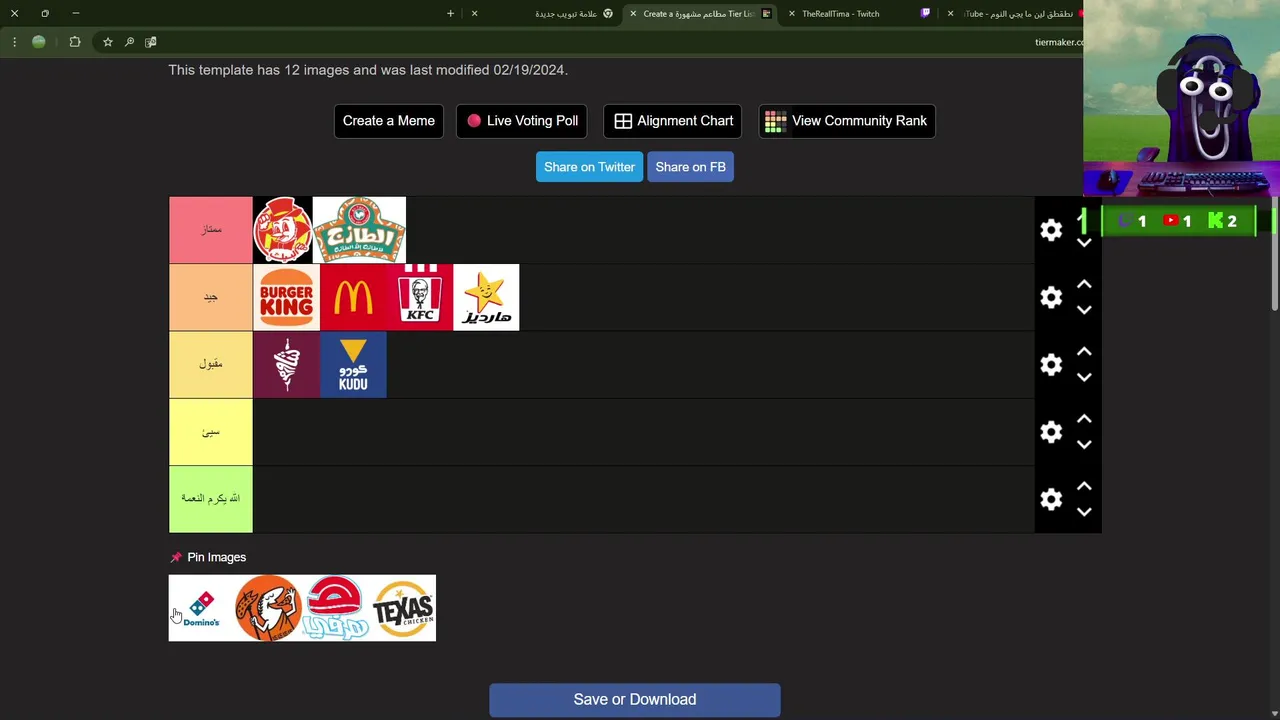Close the Create a Tier List tab
The height and width of the screenshot is (720, 1280).
coord(633,14)
